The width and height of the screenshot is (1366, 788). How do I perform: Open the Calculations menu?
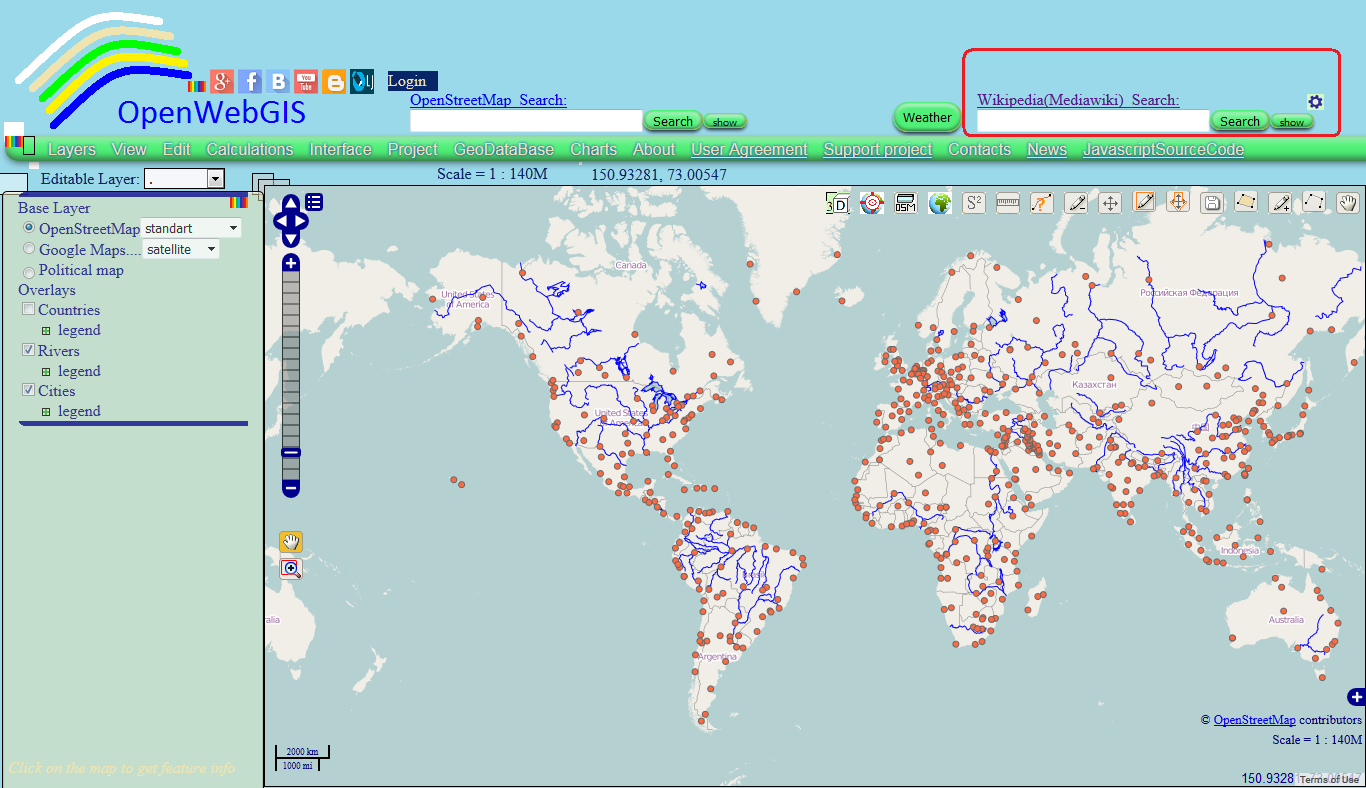249,148
